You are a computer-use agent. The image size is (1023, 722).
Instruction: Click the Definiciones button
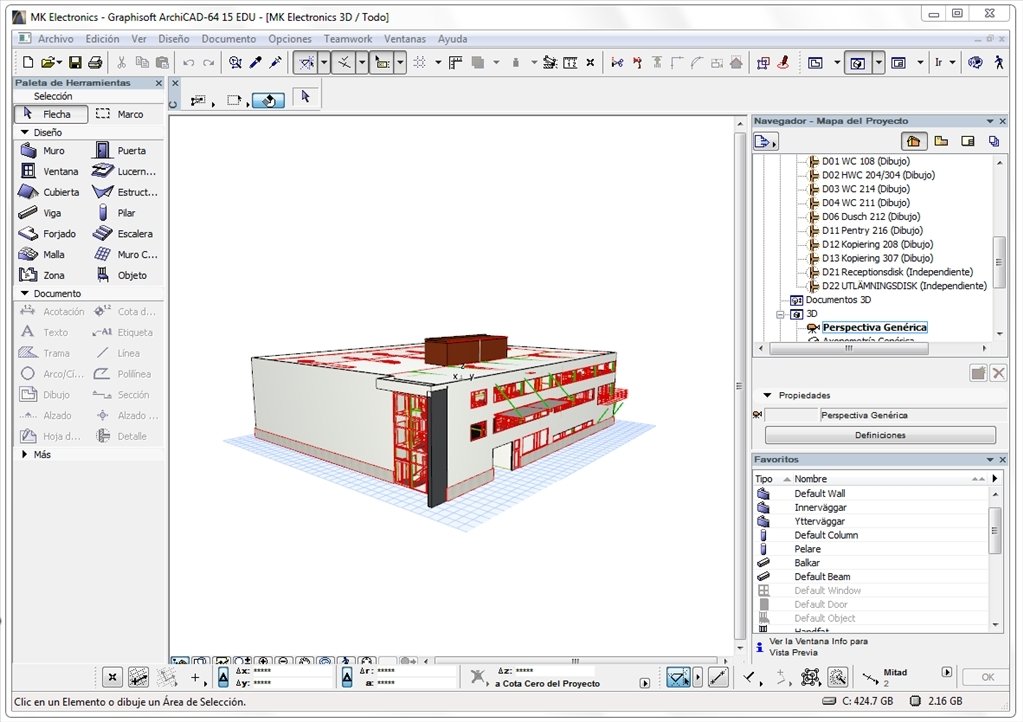click(880, 435)
